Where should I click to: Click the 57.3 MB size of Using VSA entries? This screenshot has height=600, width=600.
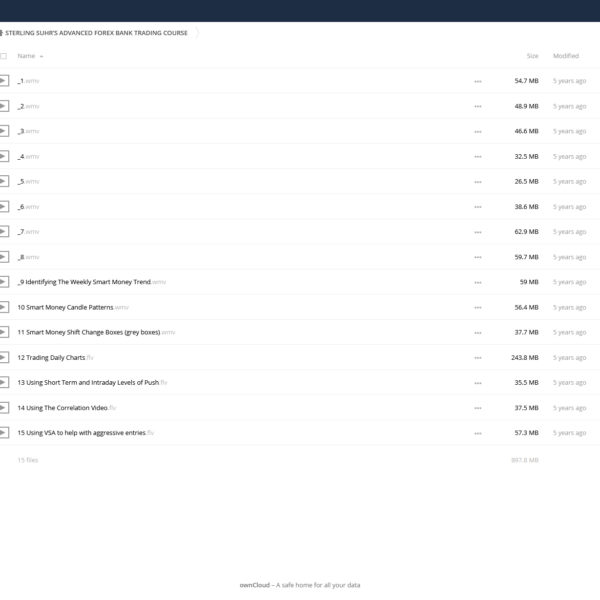526,433
